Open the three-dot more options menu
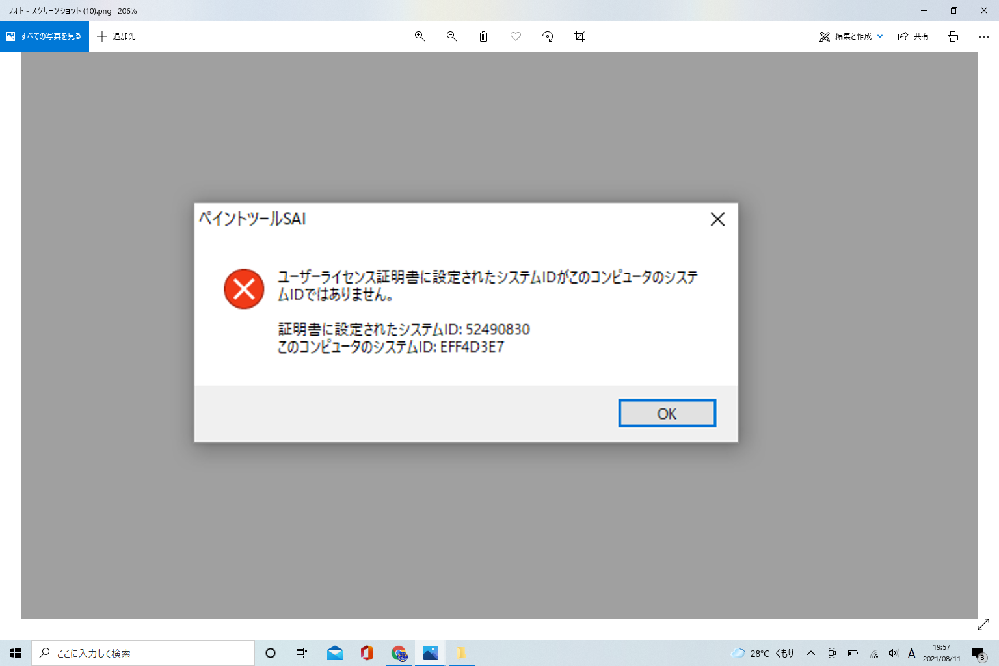The height and width of the screenshot is (666, 999). tap(984, 36)
